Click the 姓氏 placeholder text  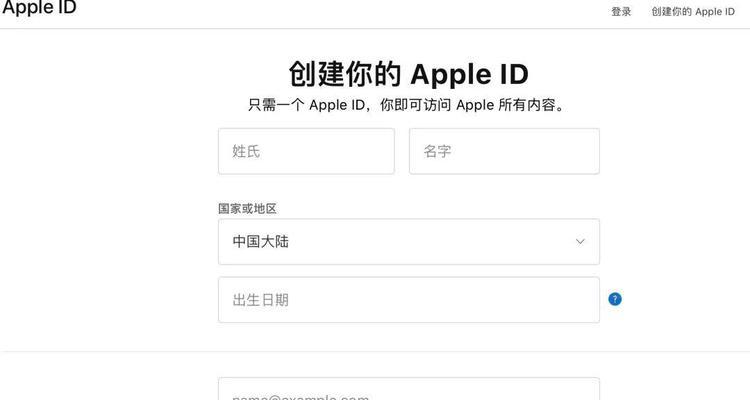pyautogui.click(x=246, y=151)
